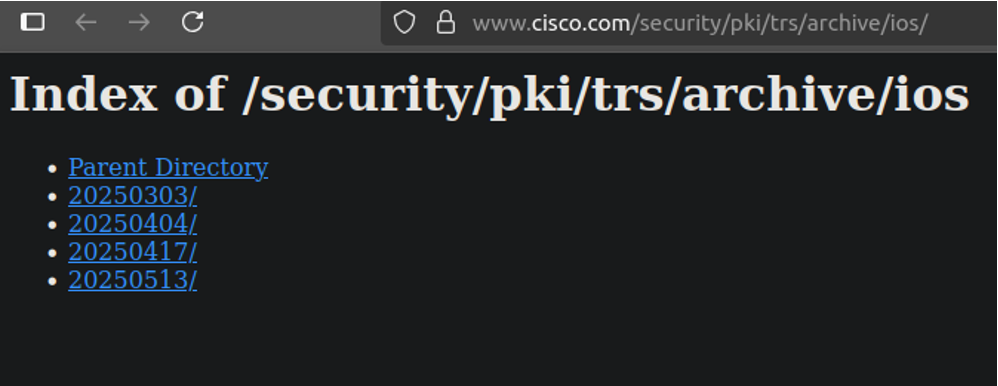Screen dimensions: 998x386
Task: Open the sidebar panel icon
Action: click(x=32, y=22)
